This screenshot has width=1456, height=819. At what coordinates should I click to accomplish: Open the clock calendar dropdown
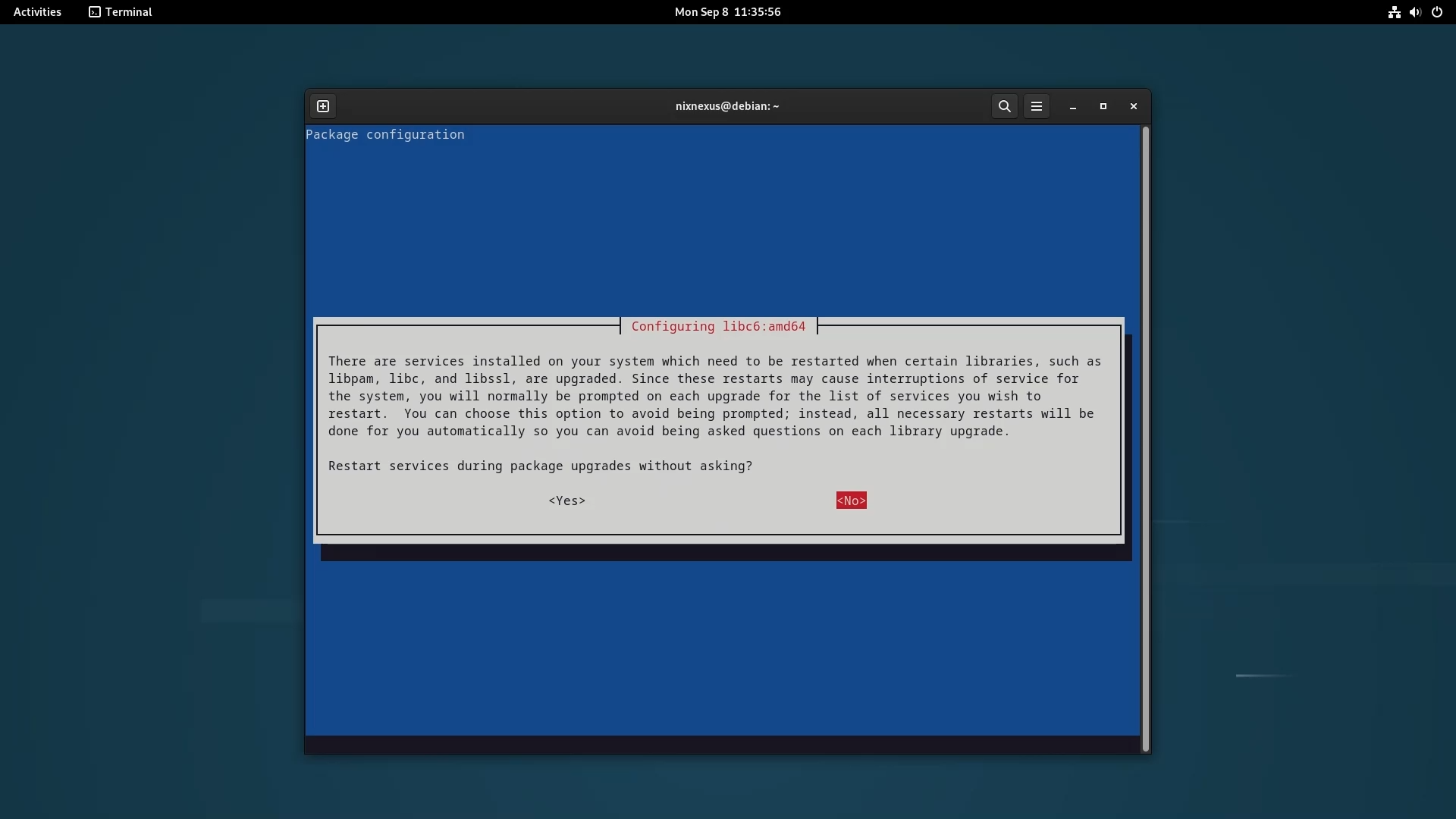click(x=727, y=12)
